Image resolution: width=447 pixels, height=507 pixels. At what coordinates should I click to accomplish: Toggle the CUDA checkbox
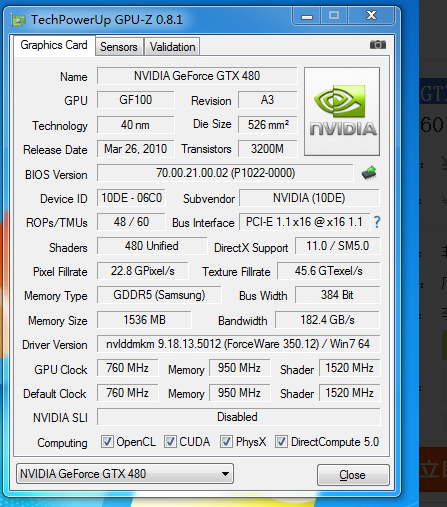click(170, 442)
